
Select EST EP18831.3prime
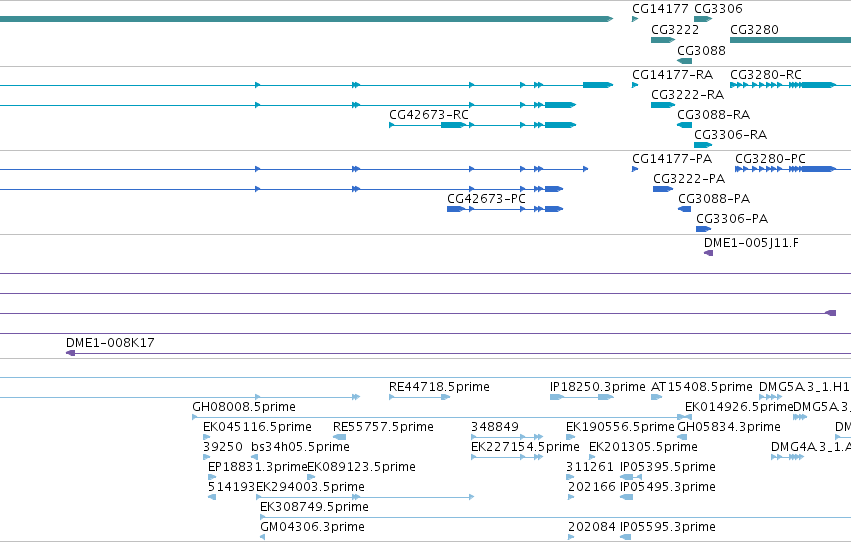pos(258,468)
